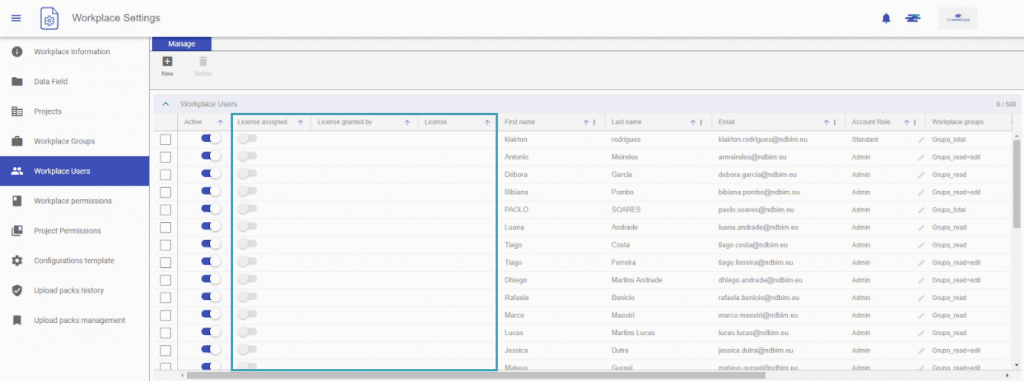Sort by Last name column arrow

coord(693,122)
